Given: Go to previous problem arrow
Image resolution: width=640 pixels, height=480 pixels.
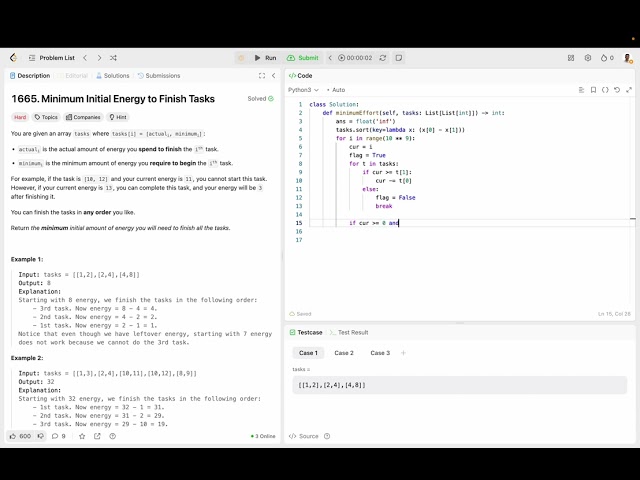Looking at the screenshot, I should tap(85, 58).
